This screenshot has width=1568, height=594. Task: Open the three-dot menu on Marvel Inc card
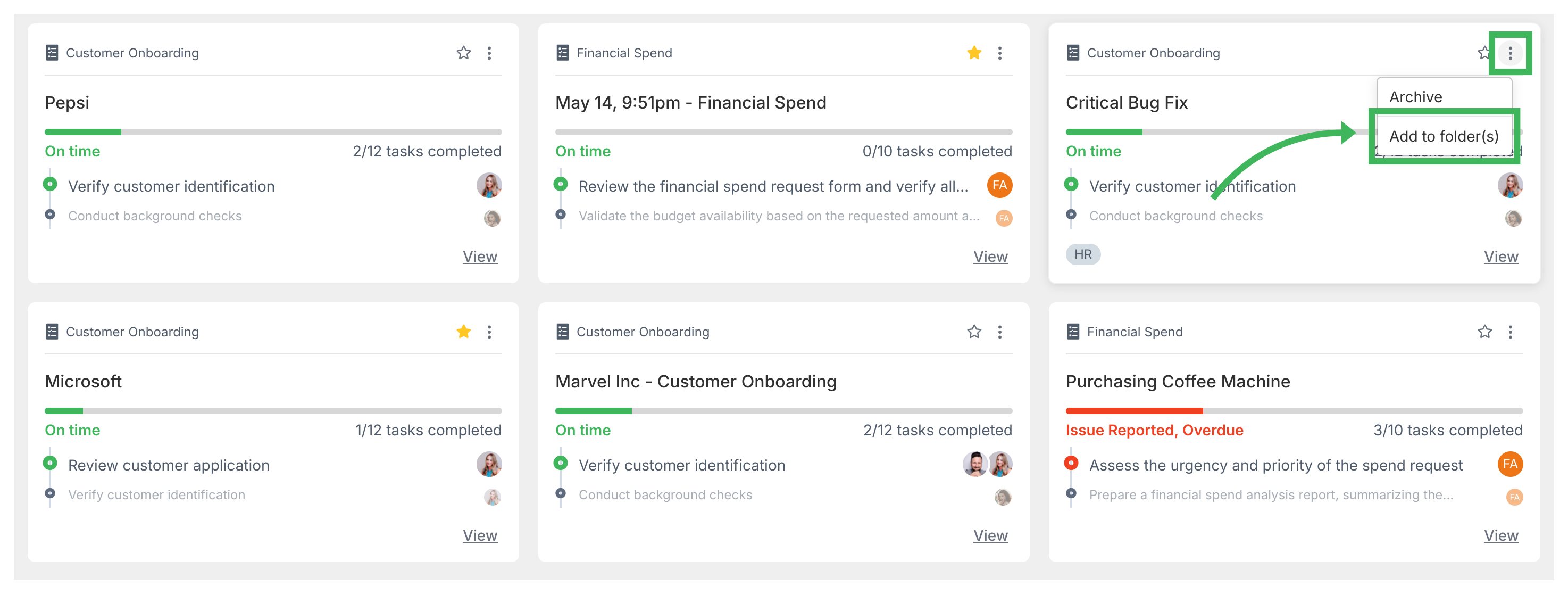[x=1000, y=332]
